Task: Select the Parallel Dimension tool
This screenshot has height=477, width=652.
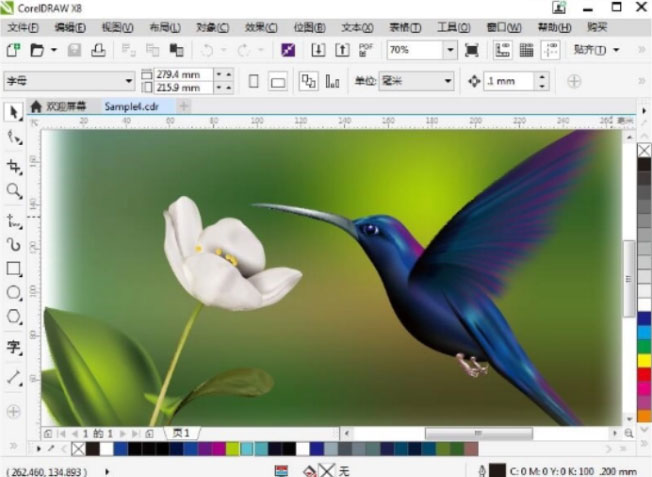Action: tap(14, 378)
